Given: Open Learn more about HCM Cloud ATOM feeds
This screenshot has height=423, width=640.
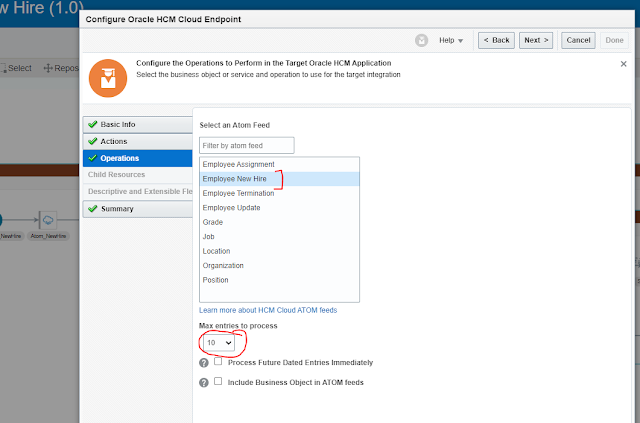Looking at the screenshot, I should (268, 310).
